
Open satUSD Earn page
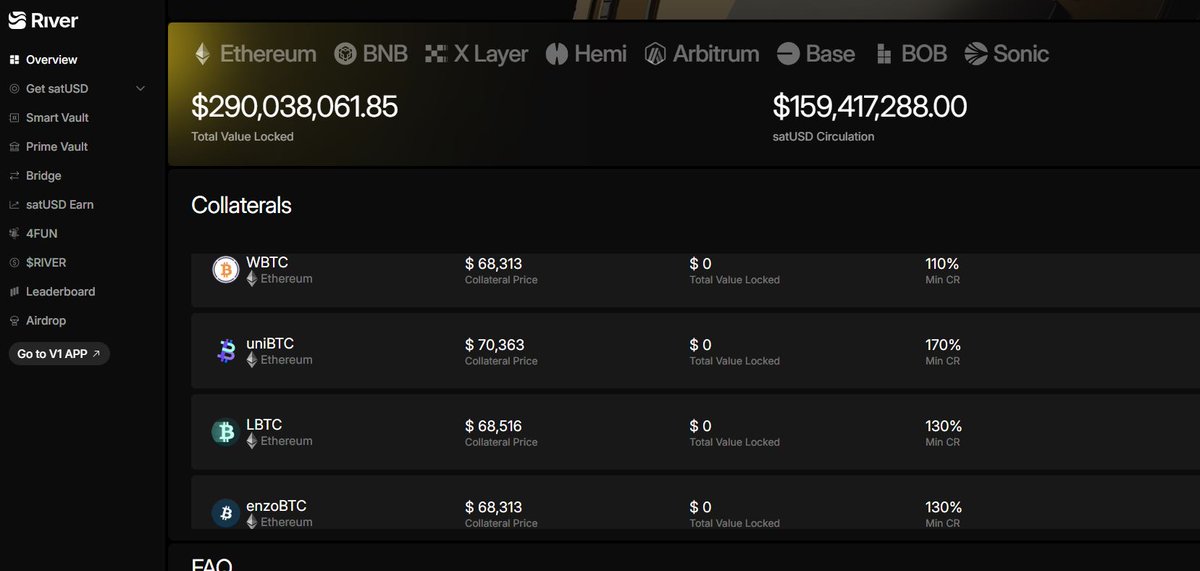[60, 205]
